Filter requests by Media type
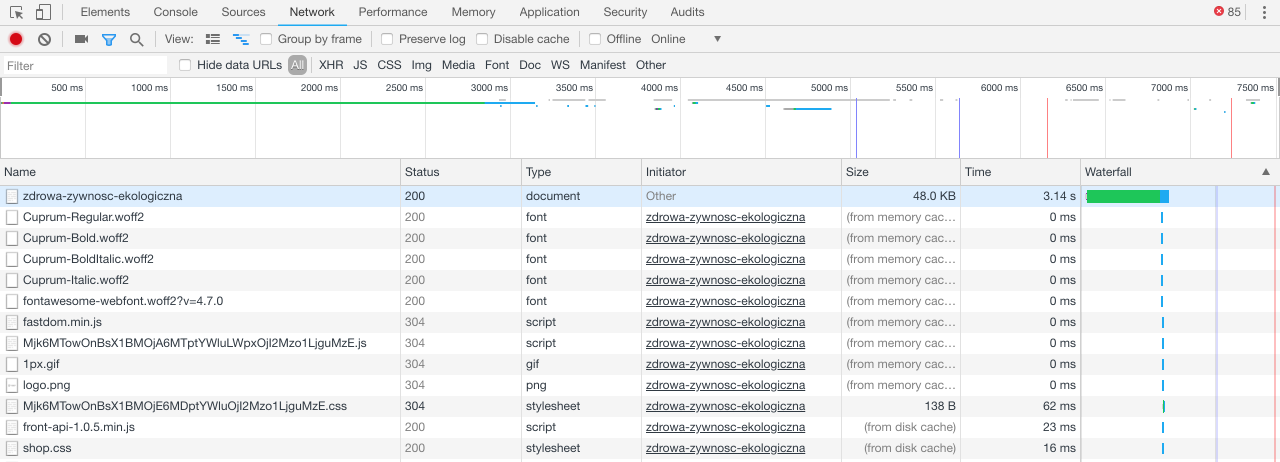 point(458,65)
